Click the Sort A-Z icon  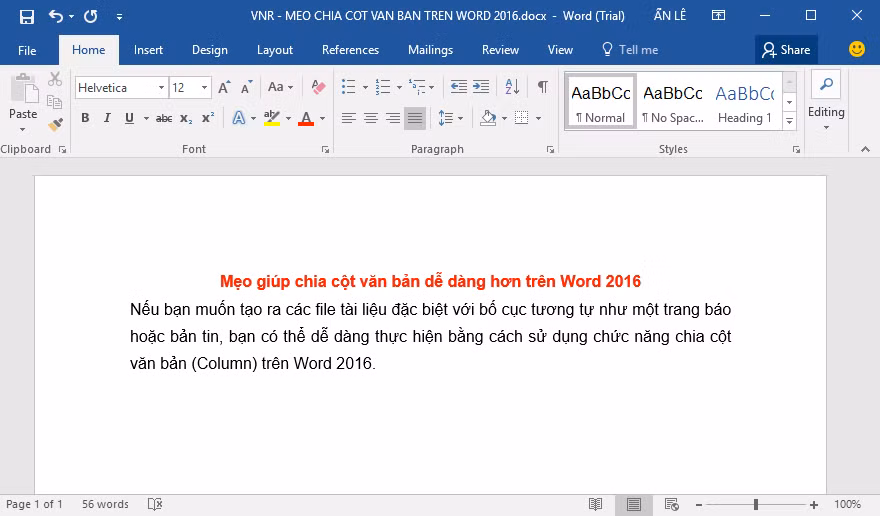point(511,88)
